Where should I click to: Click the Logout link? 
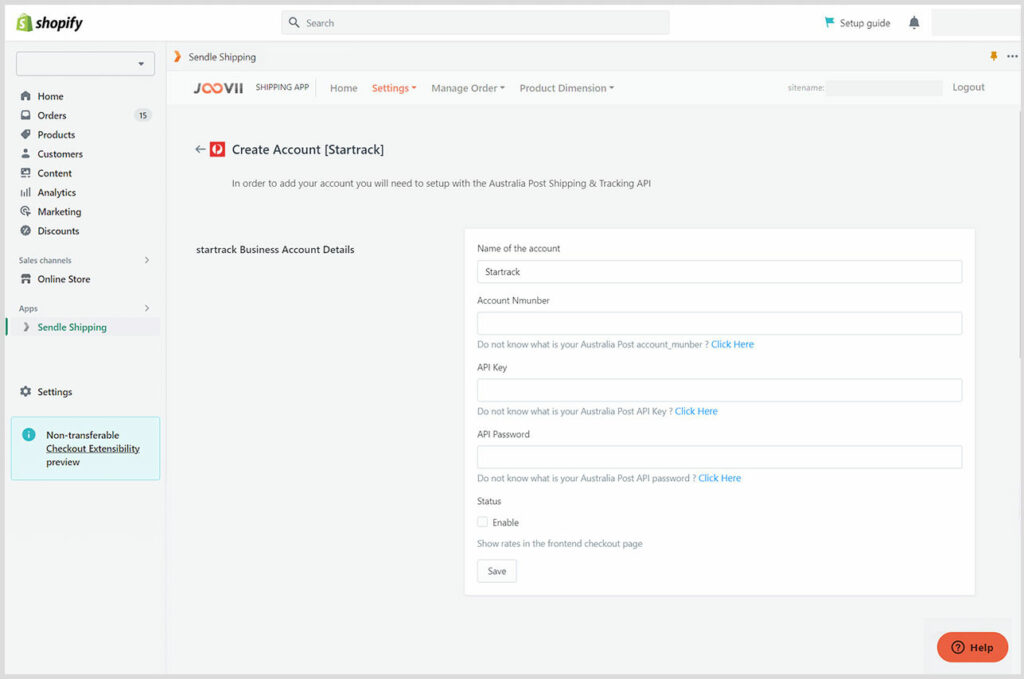click(x=968, y=87)
